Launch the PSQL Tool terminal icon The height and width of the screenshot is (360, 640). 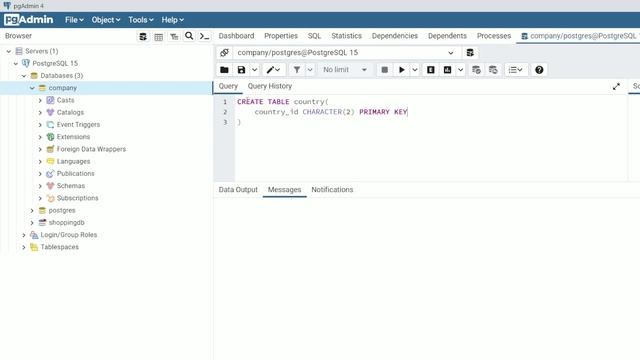[x=204, y=36]
